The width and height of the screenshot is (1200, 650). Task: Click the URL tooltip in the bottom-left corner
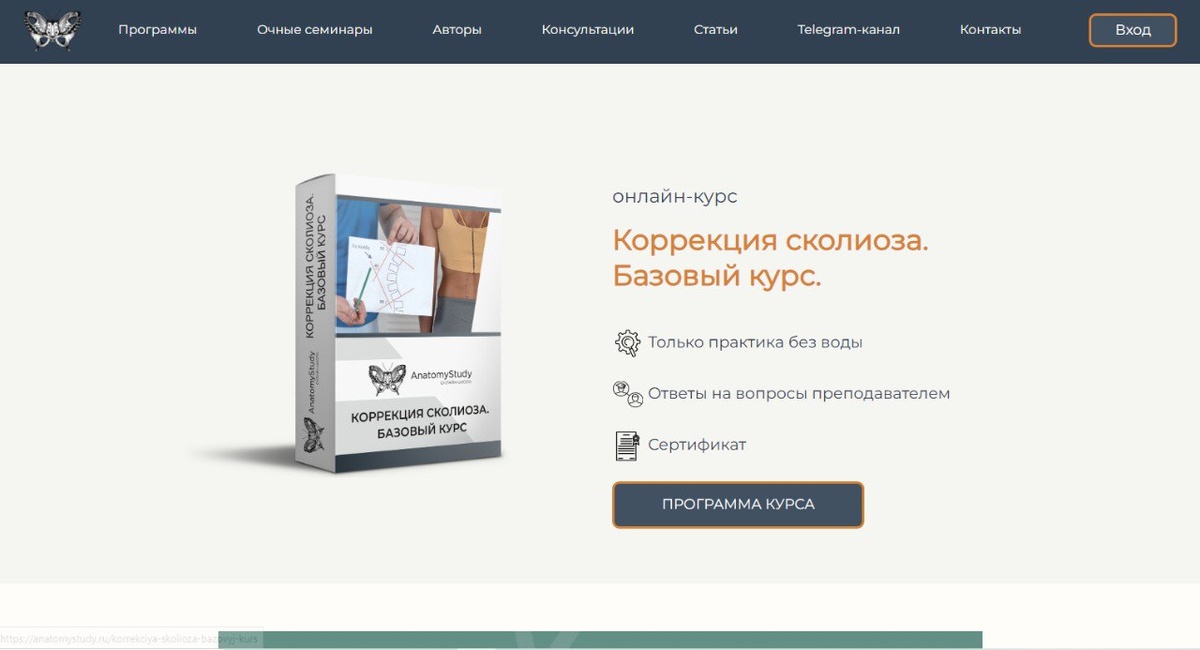(128, 638)
